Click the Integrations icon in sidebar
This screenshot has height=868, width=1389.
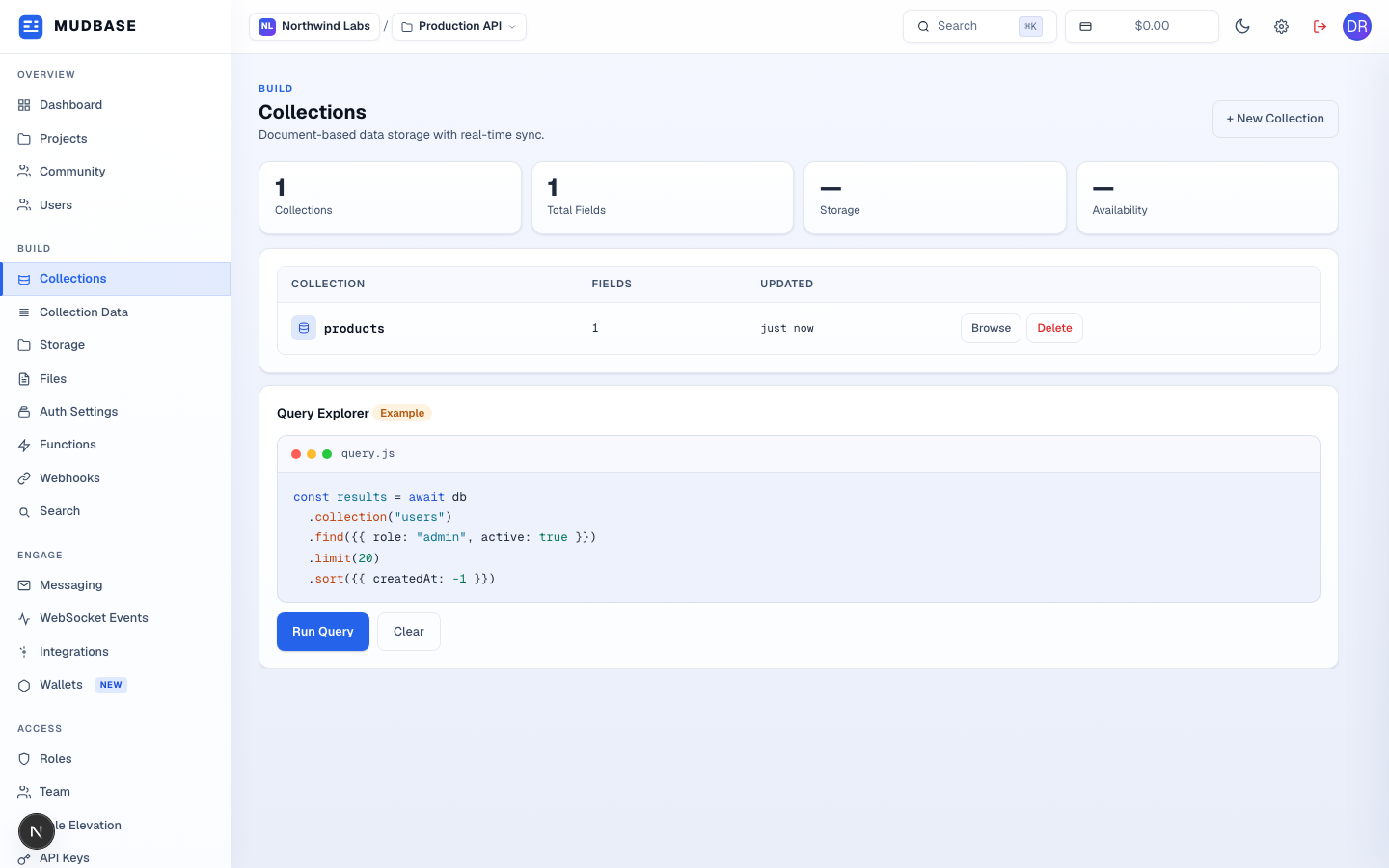click(24, 652)
